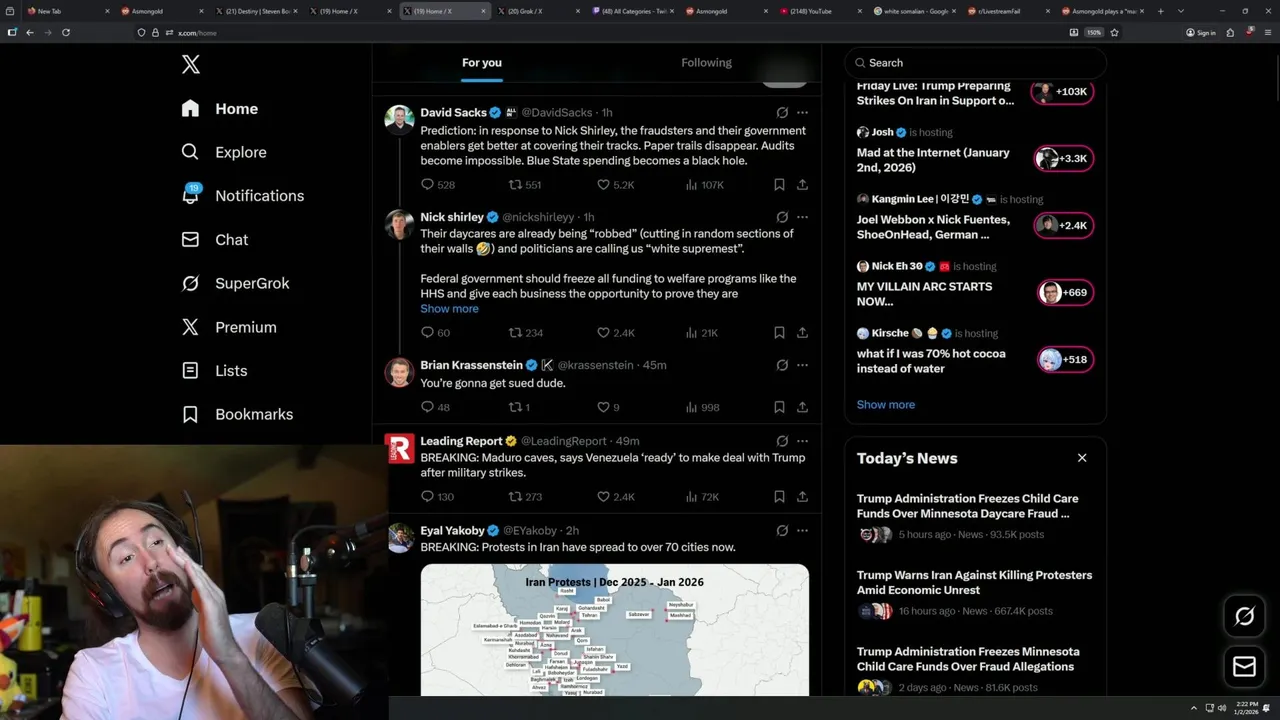Screen dimensions: 1280x720
Task: Close the Today's News panel
Action: coord(1082,458)
